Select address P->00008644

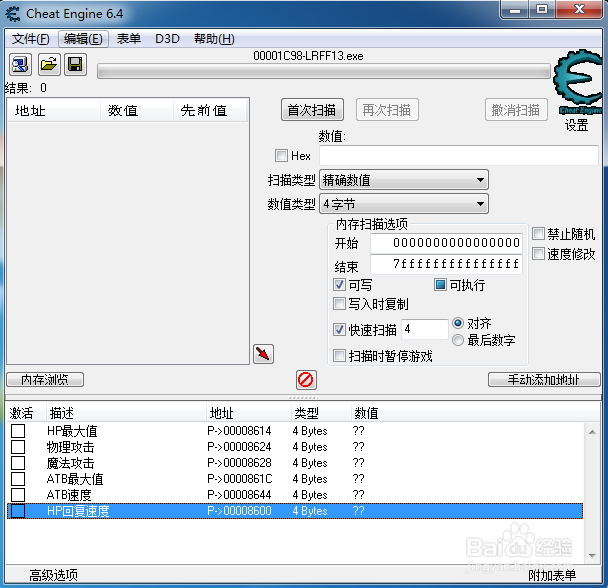[x=239, y=495]
